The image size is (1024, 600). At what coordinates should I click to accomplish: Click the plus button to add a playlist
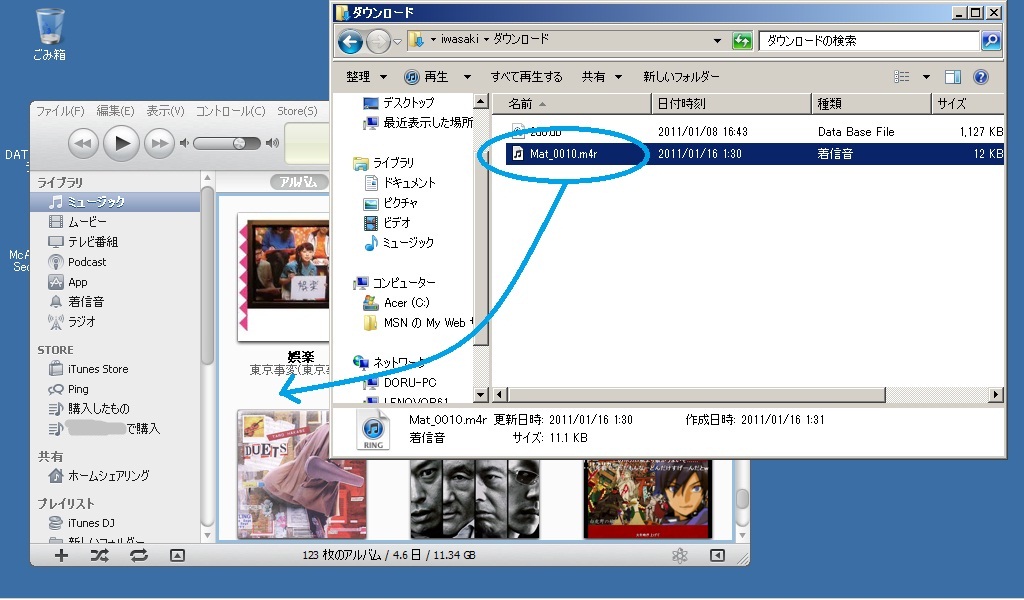coord(61,556)
